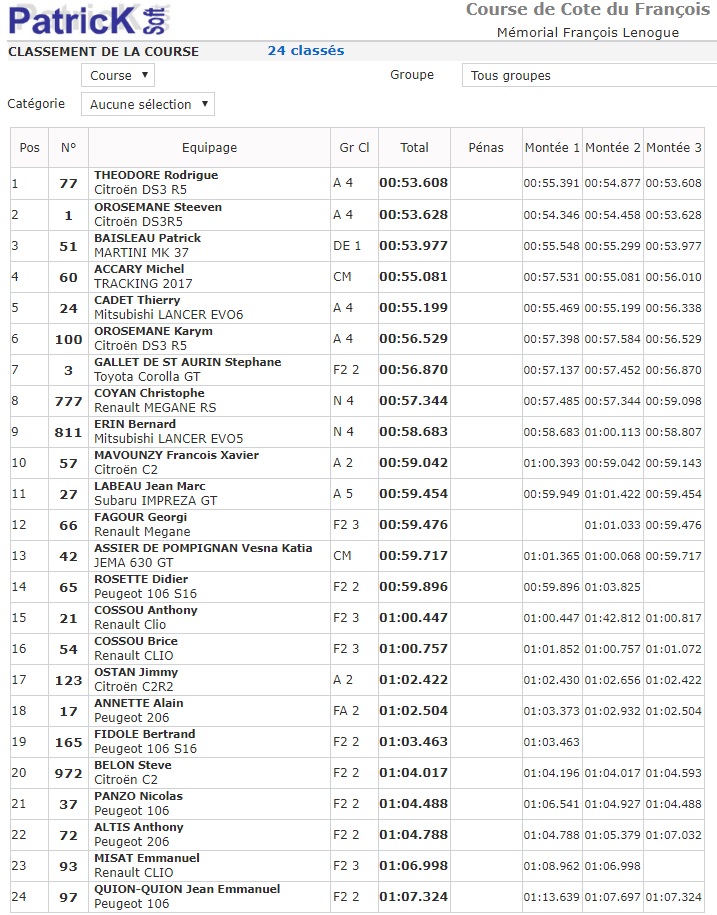Expand the Catégorie 'Aucune sélection' dropdown
This screenshot has height=915, width=717.
point(148,104)
